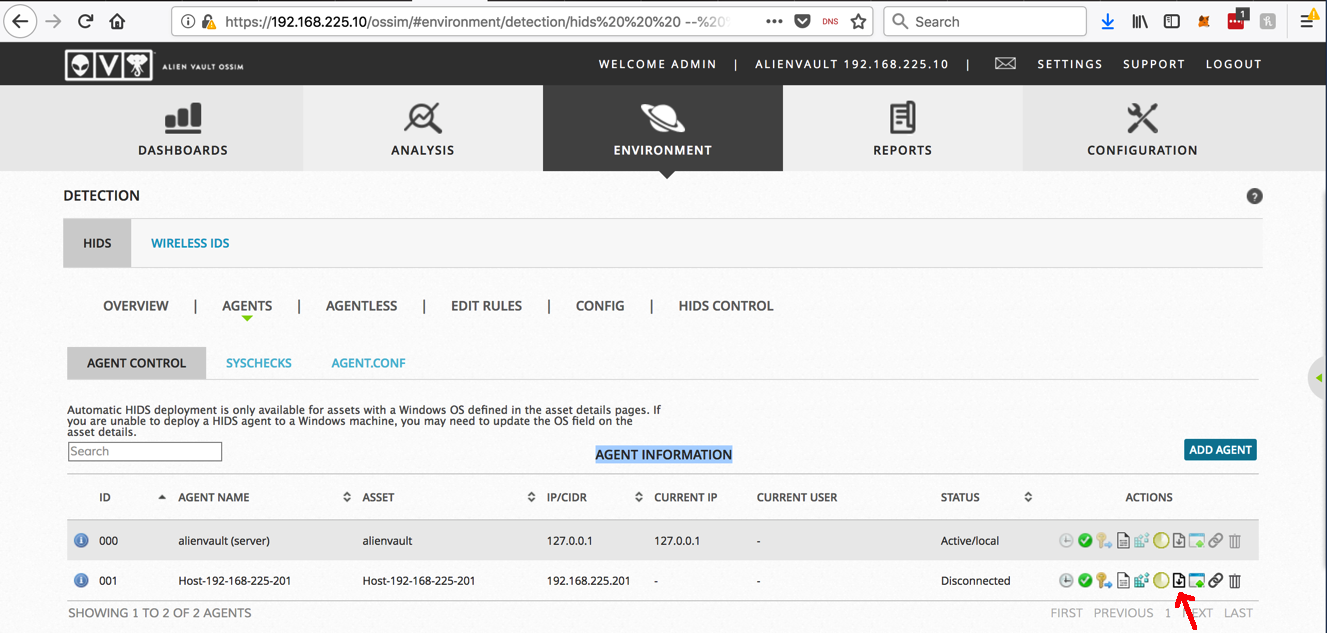Click the teal blocks icon for agent 001
1327x633 pixels.
pyautogui.click(x=1141, y=580)
